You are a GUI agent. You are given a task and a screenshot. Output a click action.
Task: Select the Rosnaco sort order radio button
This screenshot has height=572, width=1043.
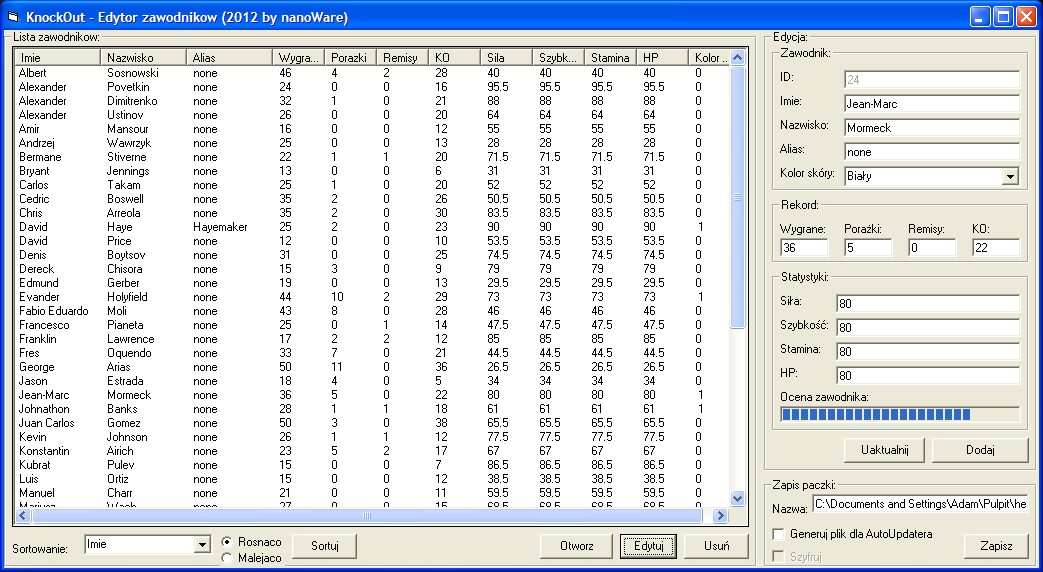(227, 541)
